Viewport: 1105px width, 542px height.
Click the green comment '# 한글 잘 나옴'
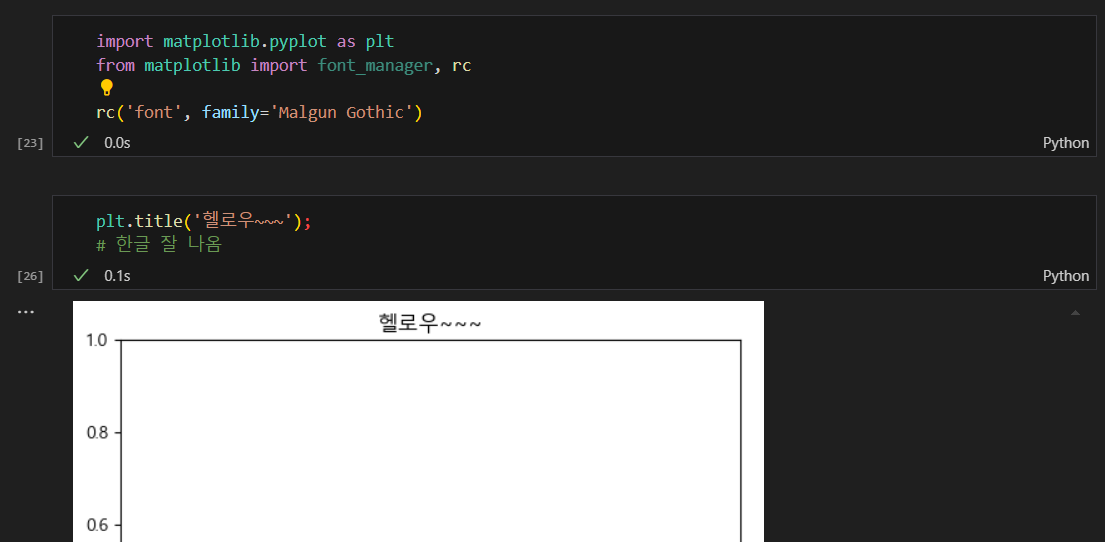(x=159, y=245)
